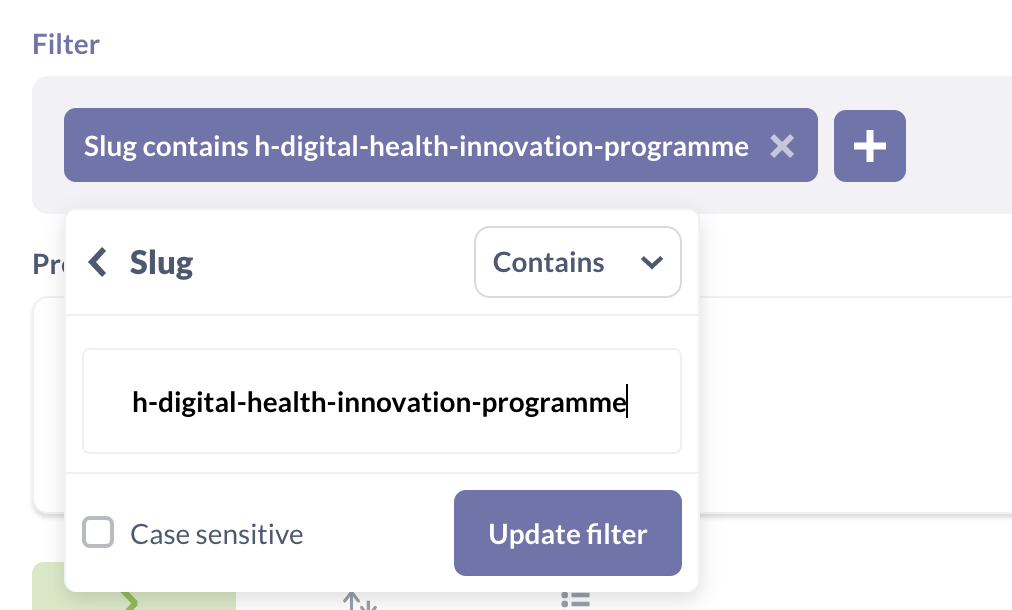
Task: Select the Filter section heading
Action: (x=65, y=44)
